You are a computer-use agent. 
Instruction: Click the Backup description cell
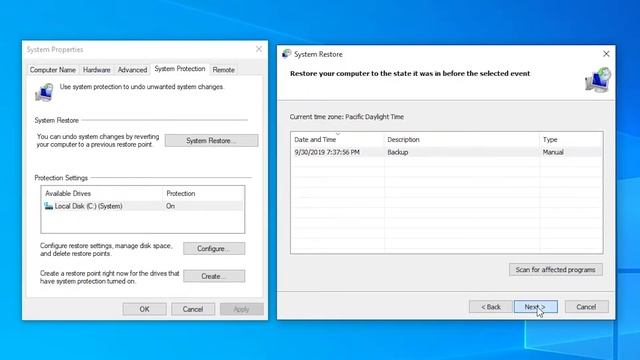pyautogui.click(x=398, y=152)
